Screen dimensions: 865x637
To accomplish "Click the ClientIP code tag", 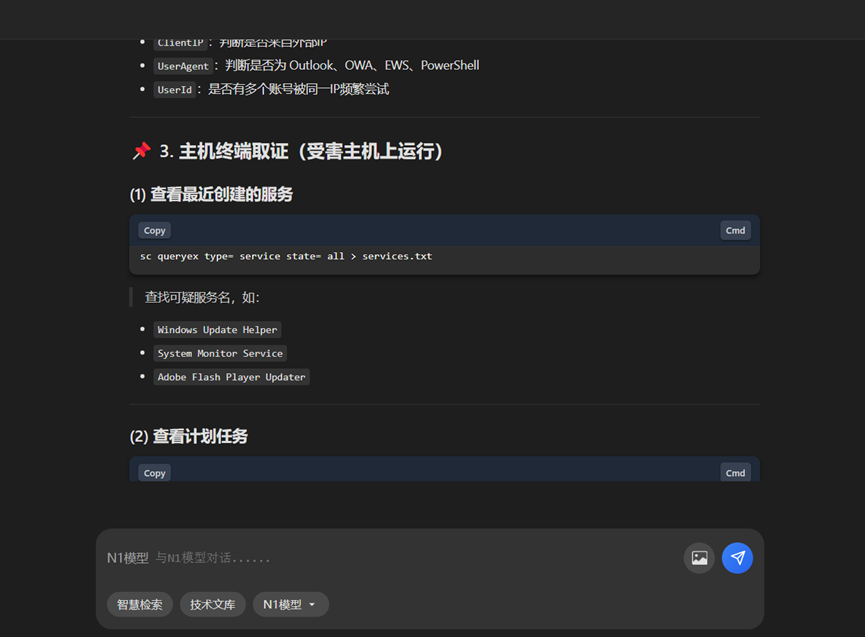I will 180,44.
